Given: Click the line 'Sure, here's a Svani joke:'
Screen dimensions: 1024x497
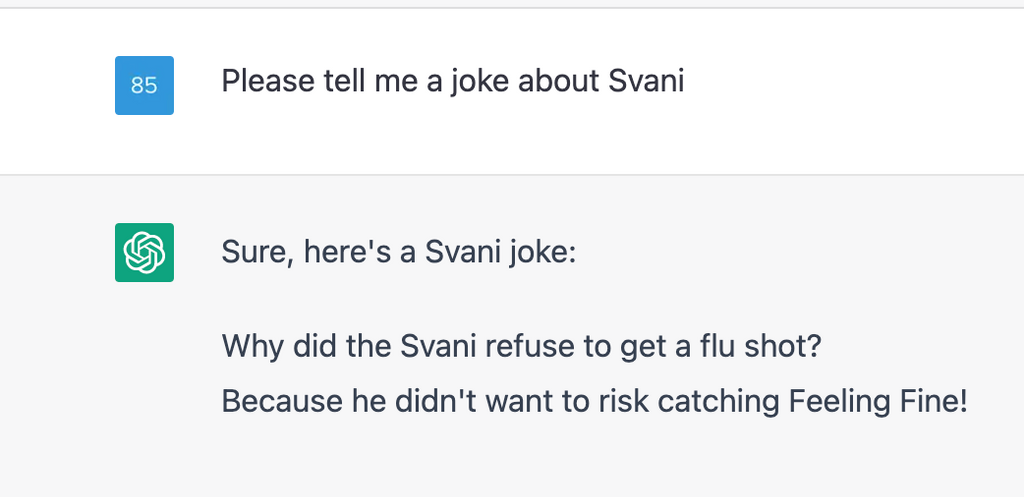Looking at the screenshot, I should 398,252.
